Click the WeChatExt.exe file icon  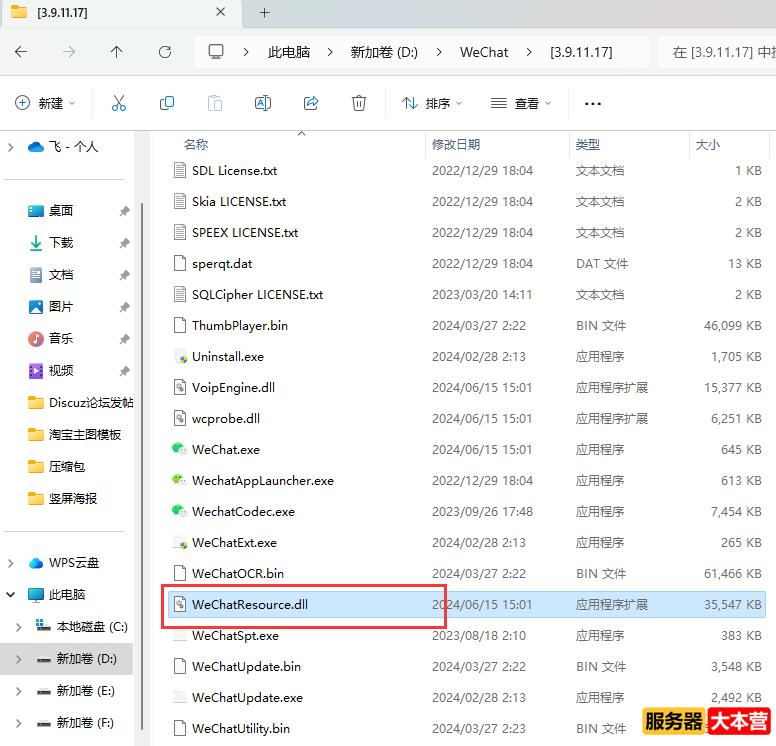tap(180, 542)
